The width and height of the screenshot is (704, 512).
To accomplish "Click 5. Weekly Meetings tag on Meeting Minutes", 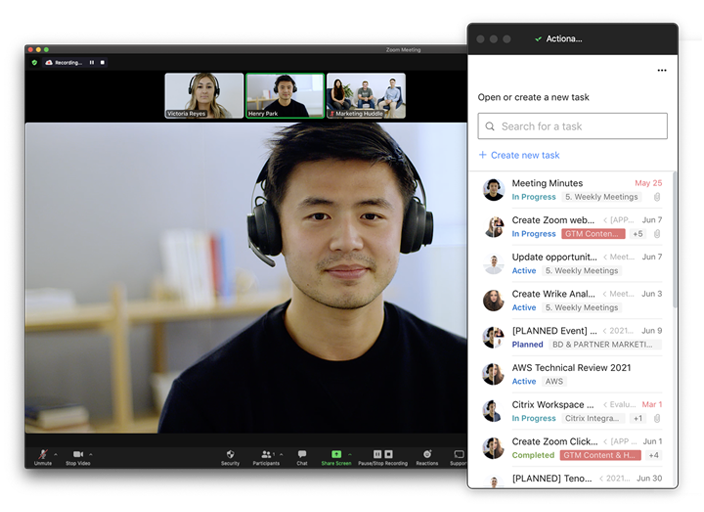I will point(601,197).
